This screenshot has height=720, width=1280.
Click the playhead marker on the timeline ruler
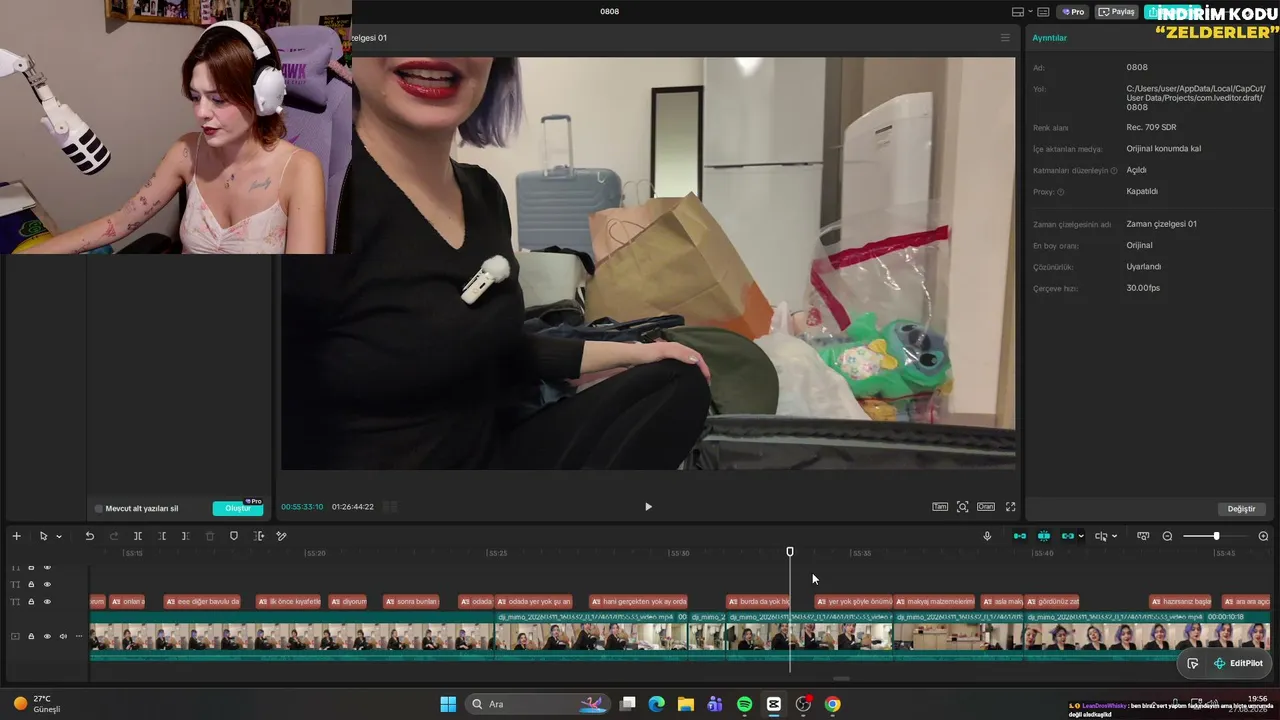[790, 552]
